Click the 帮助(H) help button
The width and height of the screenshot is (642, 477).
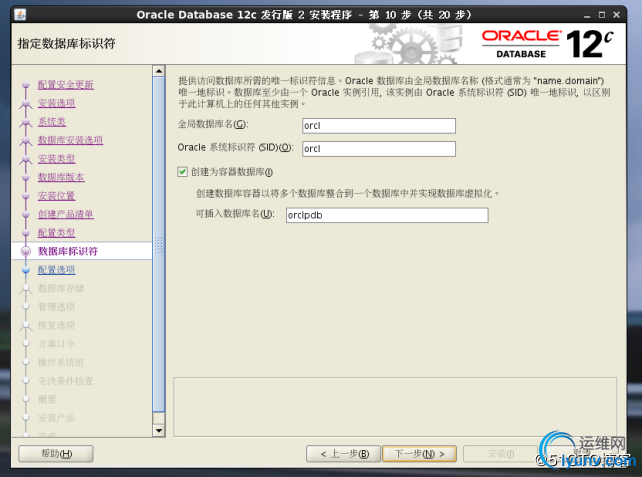[56, 454]
